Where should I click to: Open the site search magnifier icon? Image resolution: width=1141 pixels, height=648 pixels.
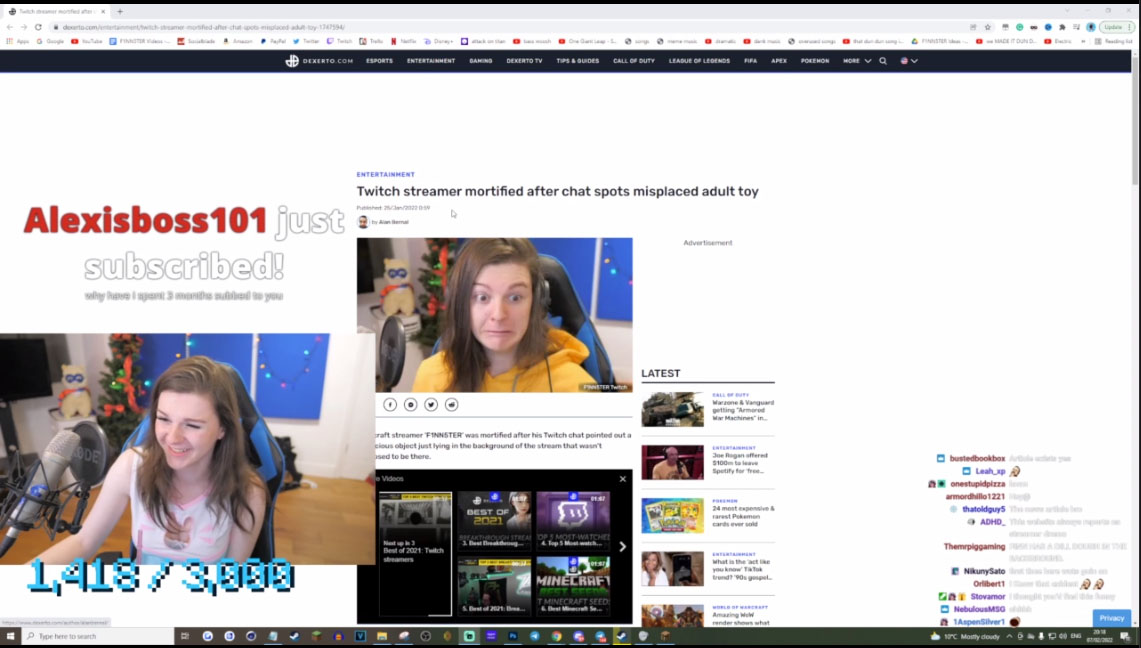pyautogui.click(x=883, y=61)
